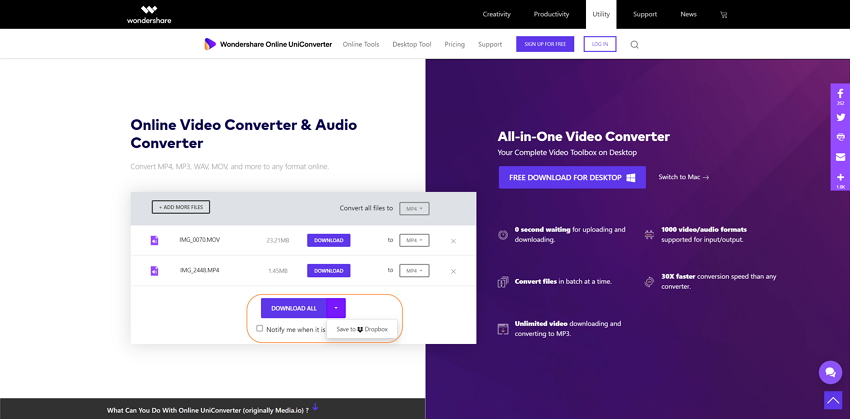This screenshot has width=850, height=419.
Task: Remove IMG_2448.MP4 from the list
Action: [453, 271]
